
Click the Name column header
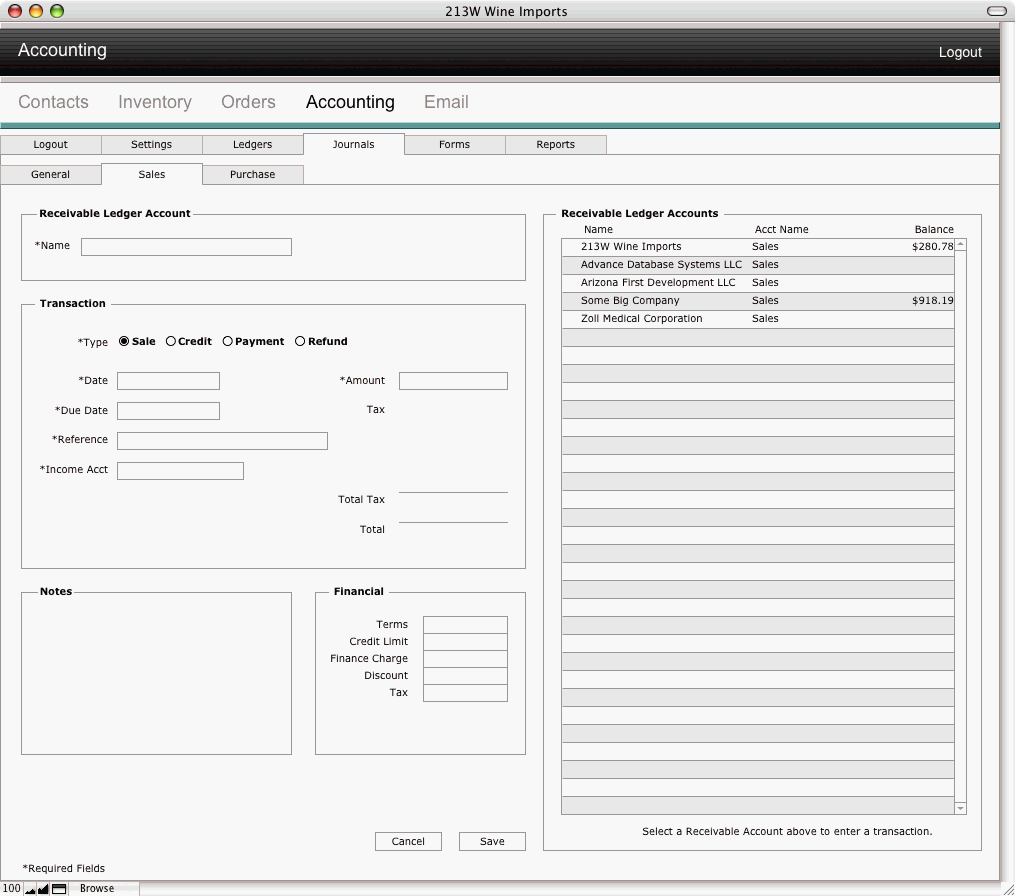point(598,229)
